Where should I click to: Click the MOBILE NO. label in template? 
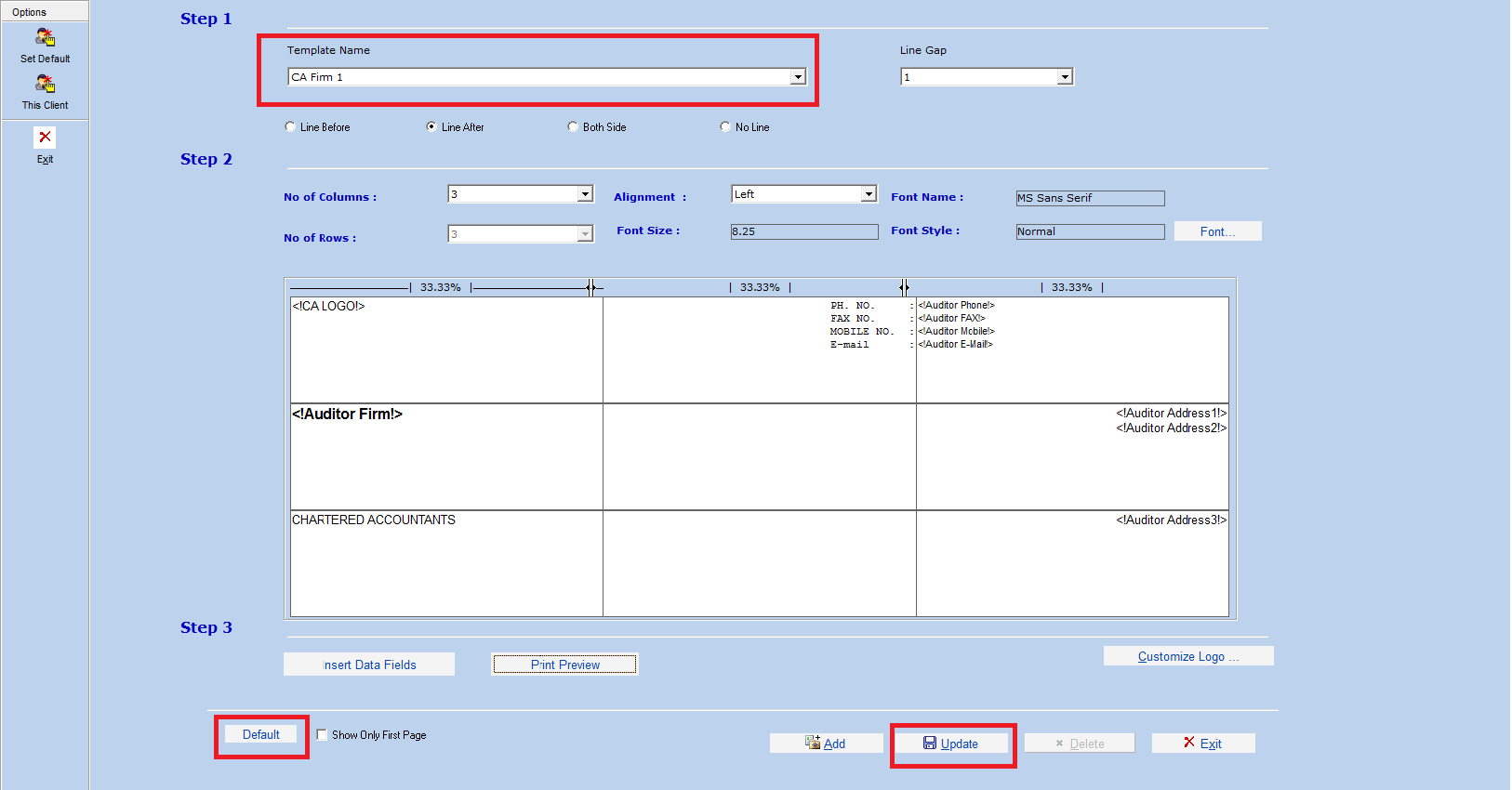coord(862,331)
